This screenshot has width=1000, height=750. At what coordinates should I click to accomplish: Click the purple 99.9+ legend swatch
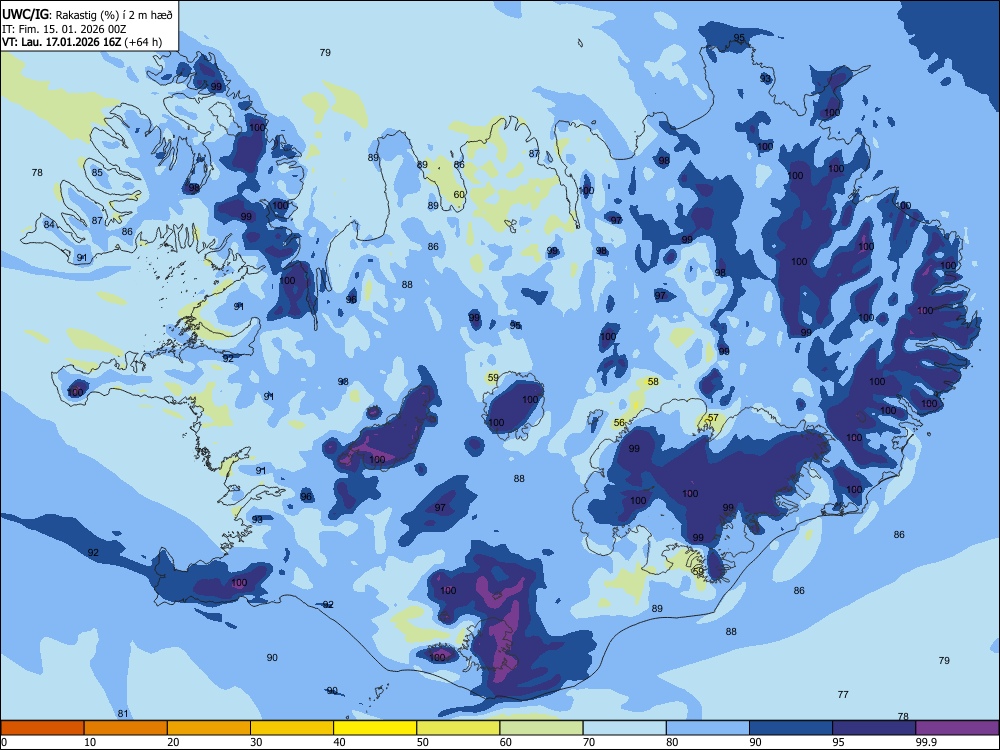click(x=957, y=728)
